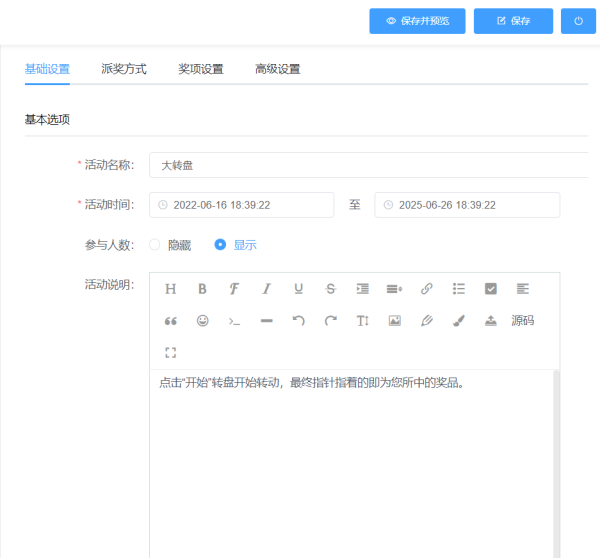Viewport: 600px width, 558px height.
Task: Click the blue power button
Action: 579,21
